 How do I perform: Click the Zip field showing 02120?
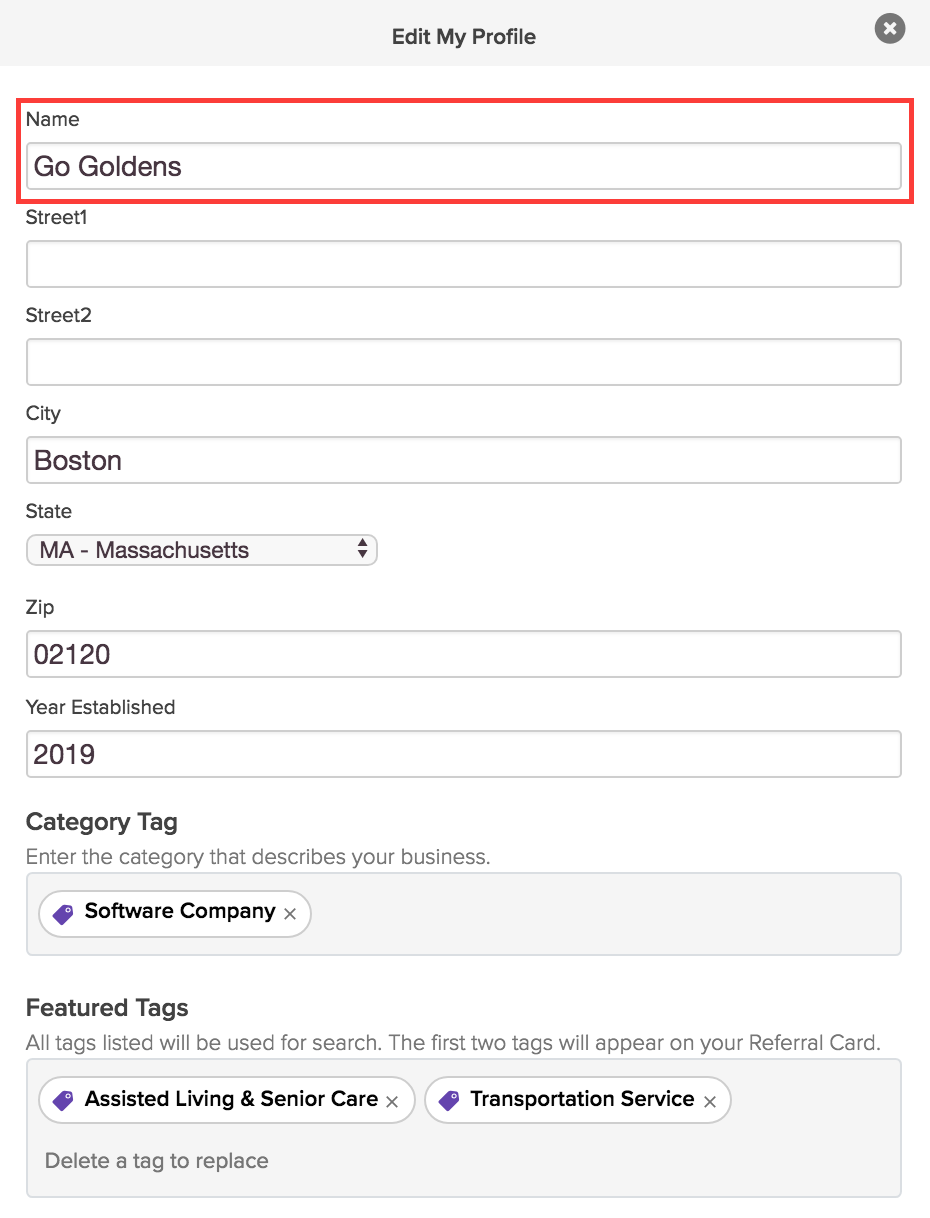pos(464,654)
